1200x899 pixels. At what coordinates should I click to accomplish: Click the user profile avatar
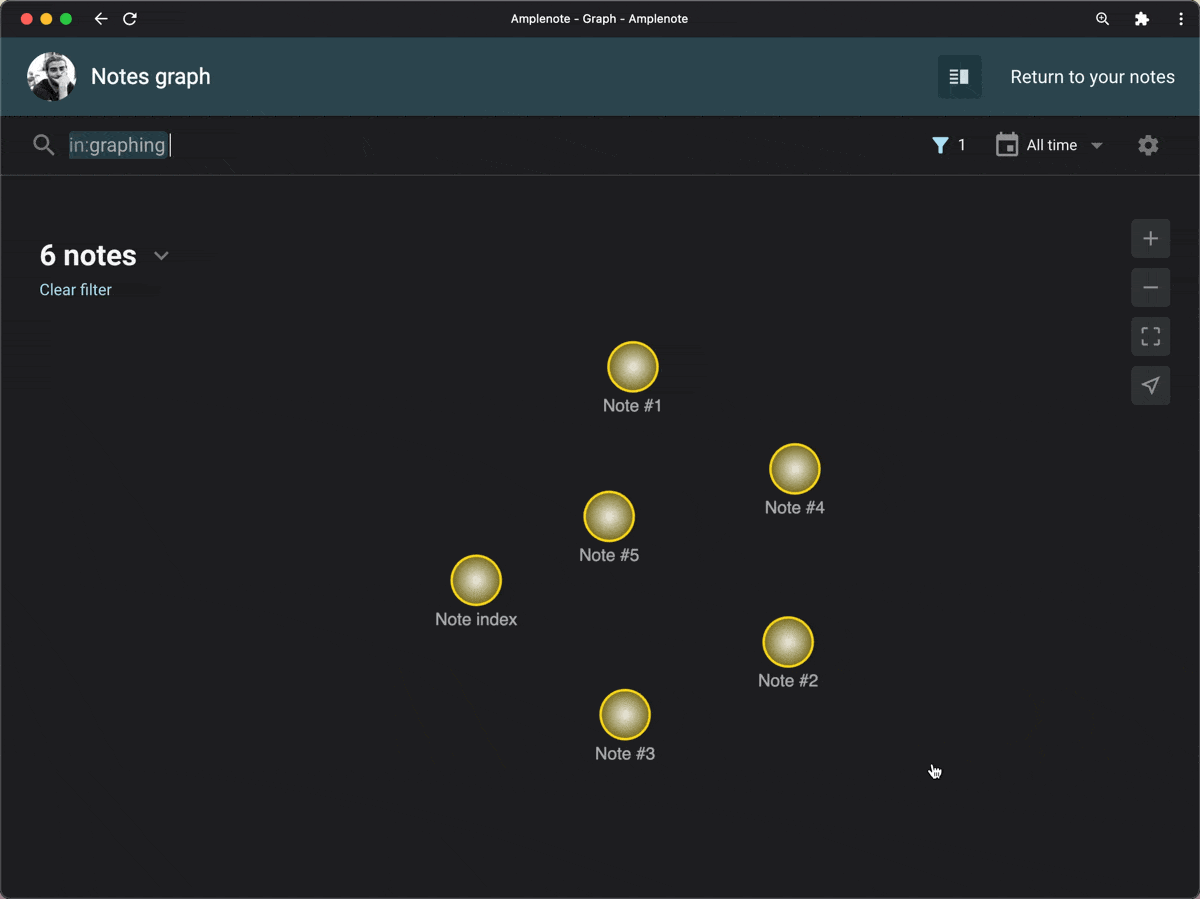(x=52, y=77)
